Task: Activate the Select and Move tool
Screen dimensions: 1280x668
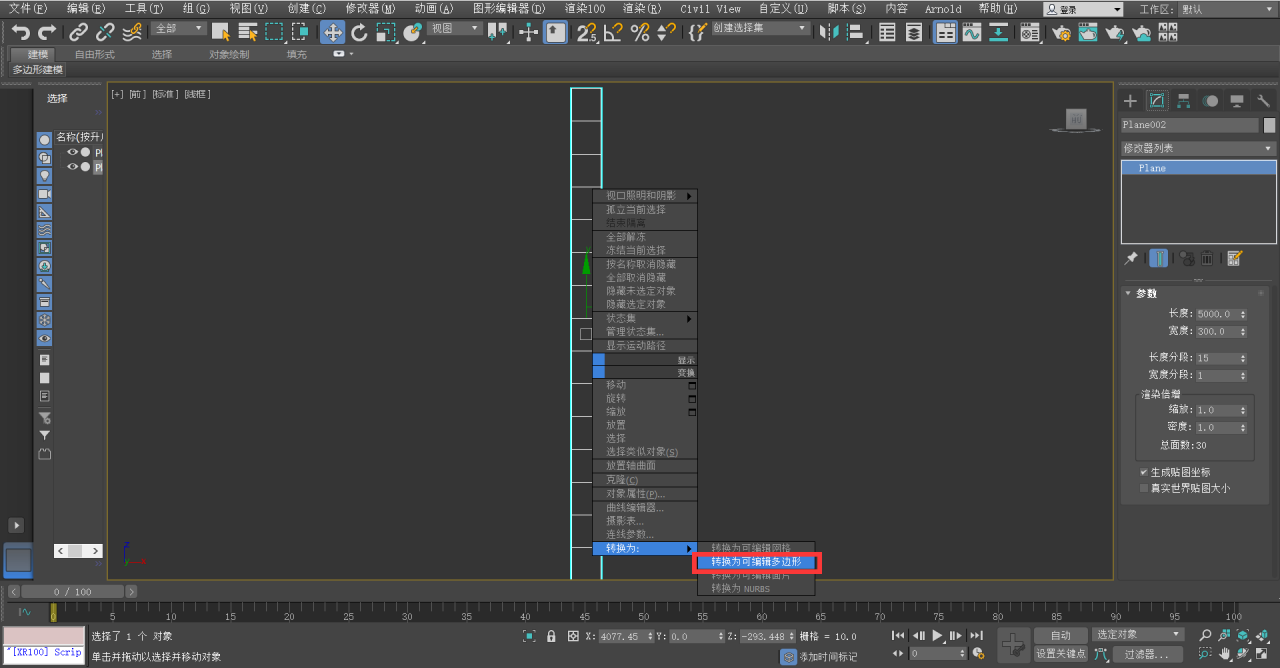Action: click(x=332, y=32)
